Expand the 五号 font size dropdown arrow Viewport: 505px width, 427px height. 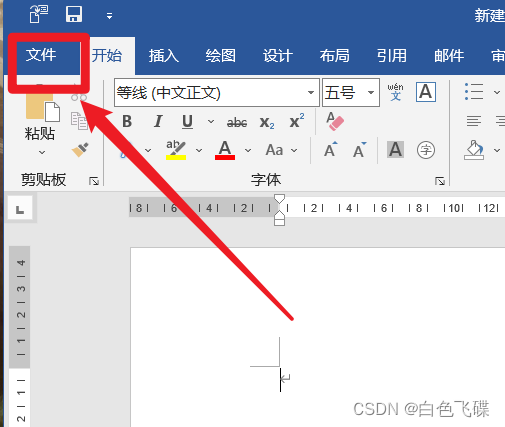pos(371,92)
